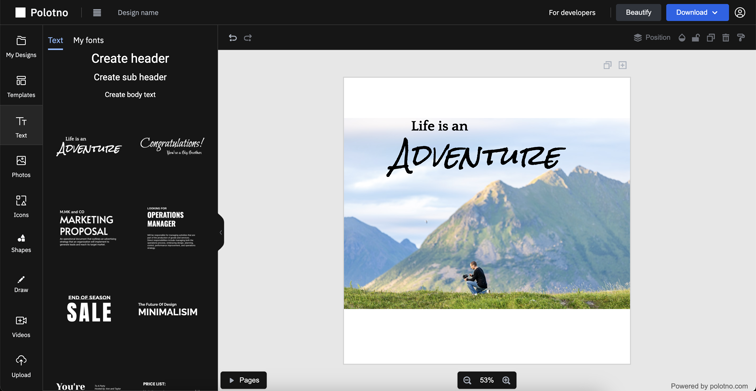
Task: Open the Download dropdown
Action: click(697, 13)
